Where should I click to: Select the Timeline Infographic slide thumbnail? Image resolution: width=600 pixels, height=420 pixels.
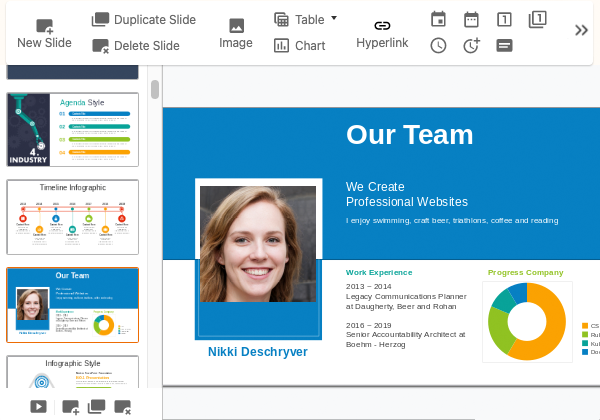pyautogui.click(x=72, y=217)
